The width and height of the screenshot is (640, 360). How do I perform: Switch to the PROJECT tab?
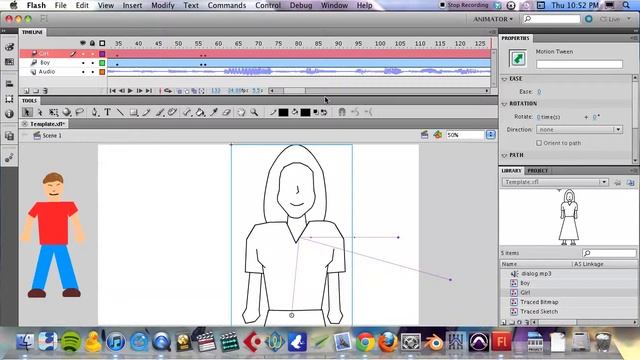(537, 171)
